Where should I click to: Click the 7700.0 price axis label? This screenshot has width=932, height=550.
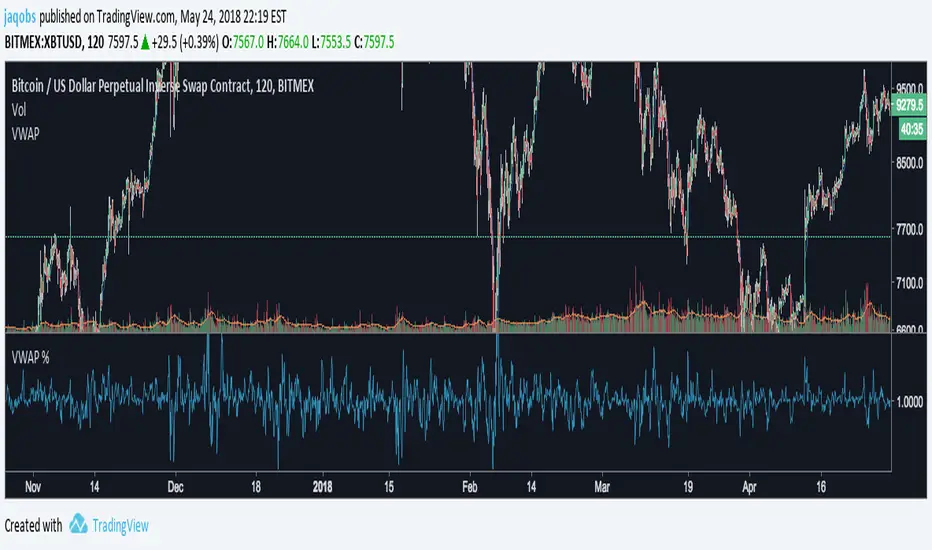click(910, 229)
